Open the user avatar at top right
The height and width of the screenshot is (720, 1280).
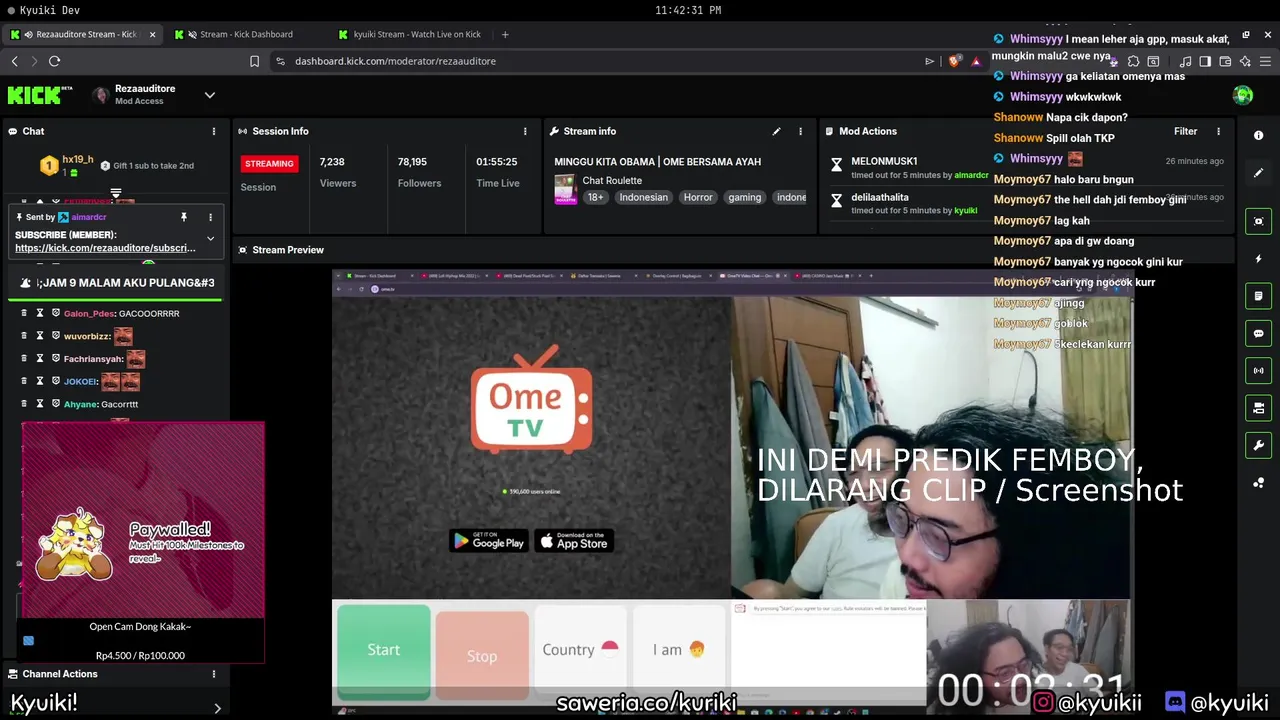(x=1243, y=95)
